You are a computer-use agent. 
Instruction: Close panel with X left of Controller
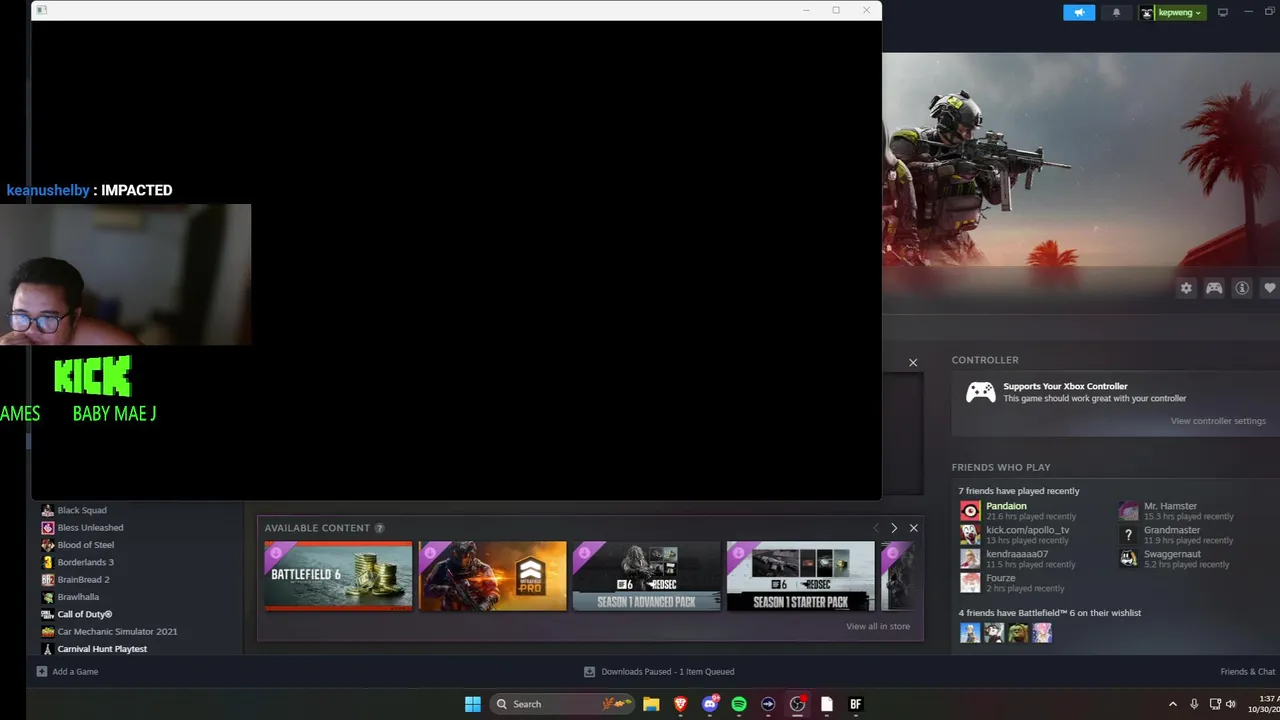[x=913, y=362]
